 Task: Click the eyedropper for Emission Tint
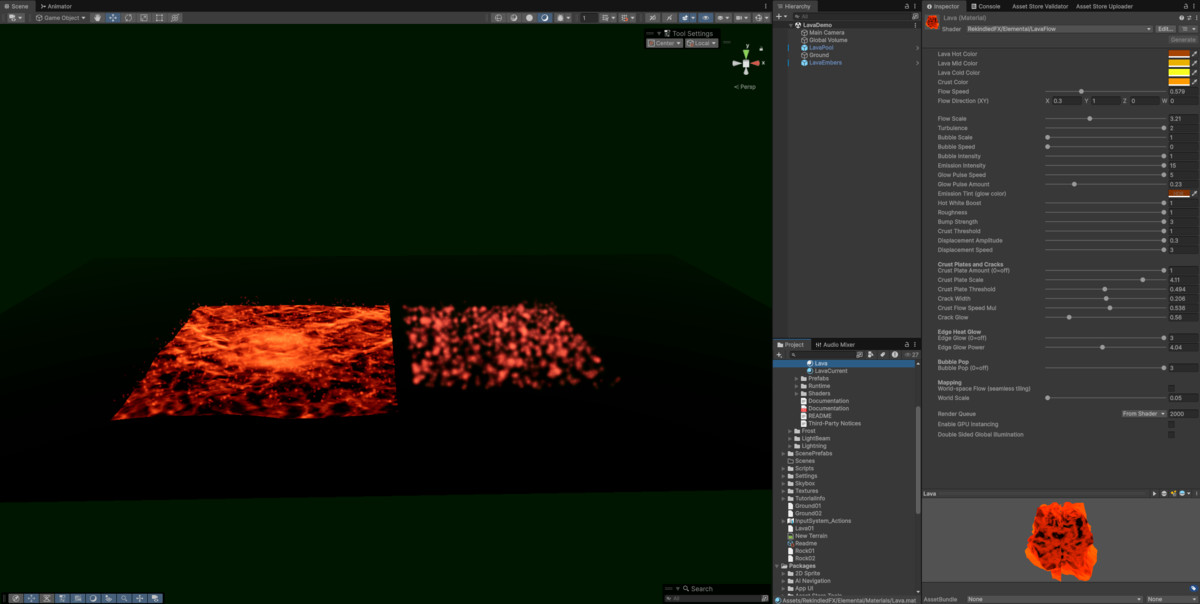click(x=1194, y=194)
